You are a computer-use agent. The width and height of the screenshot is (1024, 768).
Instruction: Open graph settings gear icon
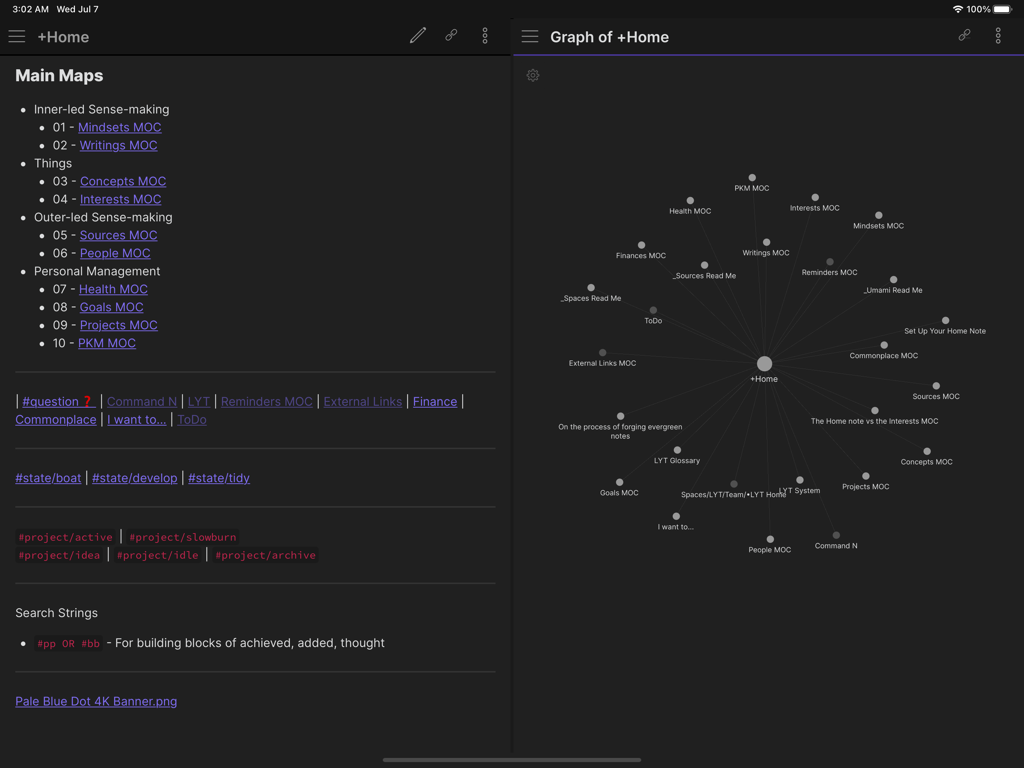pyautogui.click(x=533, y=76)
